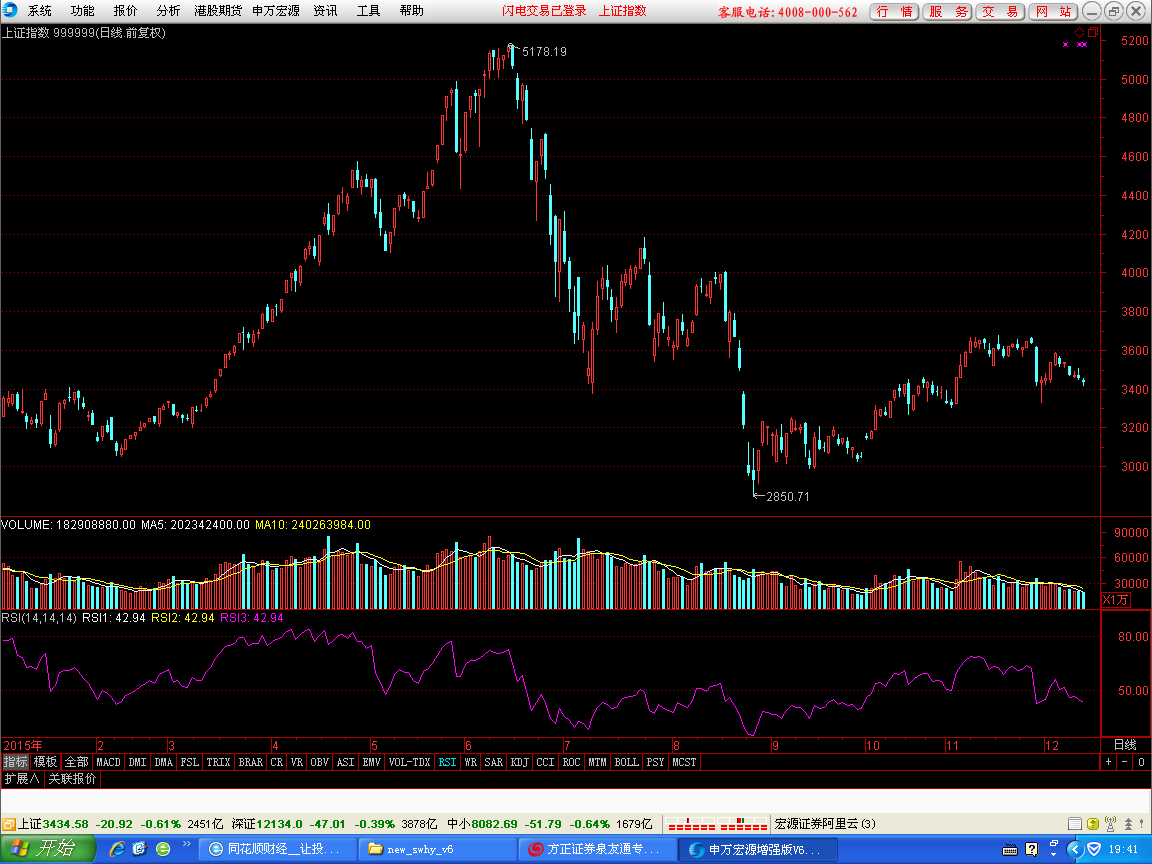Screen dimensions: 1152x864
Task: Open the 帮助 menu
Action: [x=411, y=10]
